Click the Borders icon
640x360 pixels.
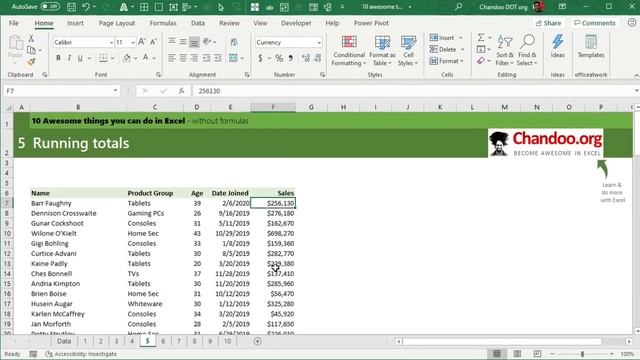(x=103, y=58)
